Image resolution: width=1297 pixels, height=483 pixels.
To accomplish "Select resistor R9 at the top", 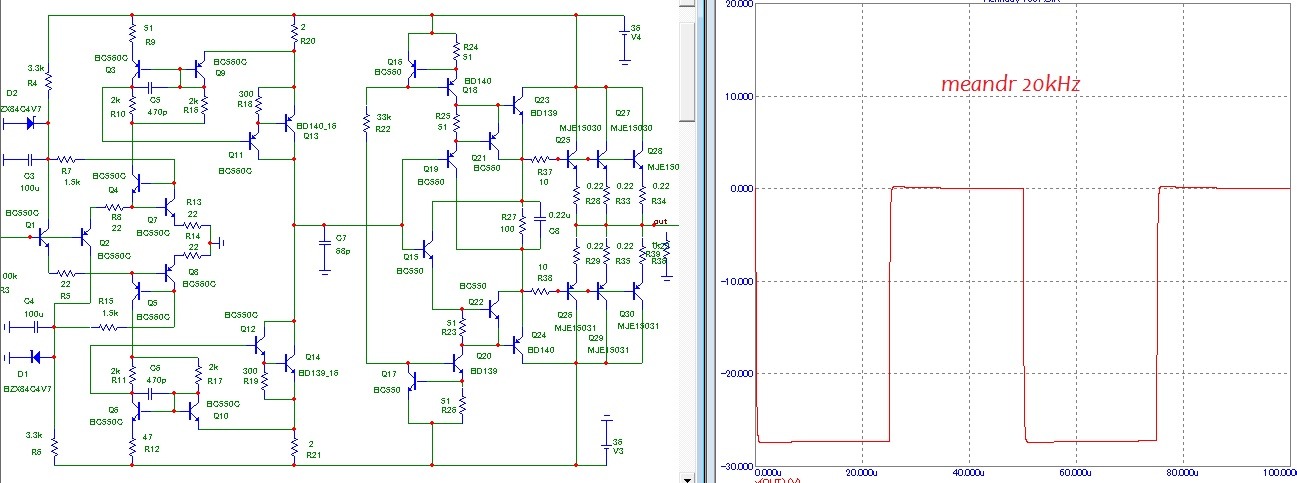I will tap(132, 35).
